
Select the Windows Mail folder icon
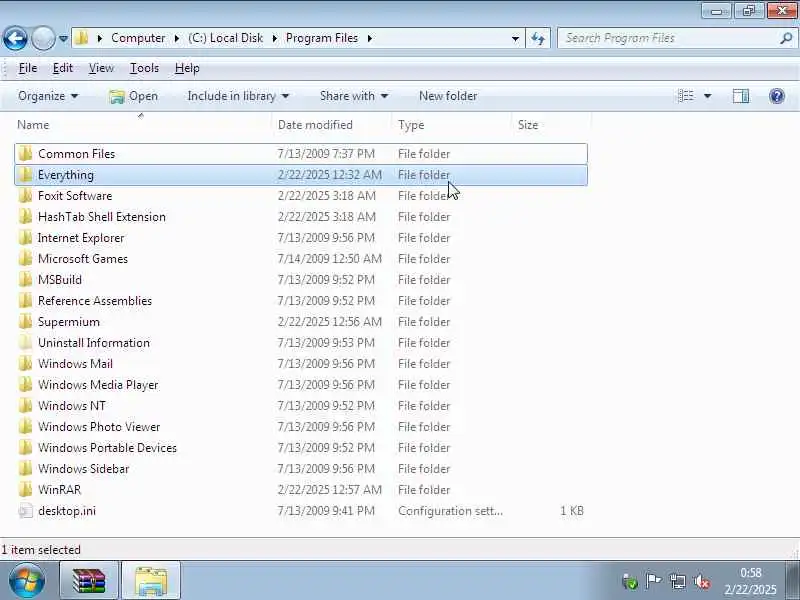25,363
